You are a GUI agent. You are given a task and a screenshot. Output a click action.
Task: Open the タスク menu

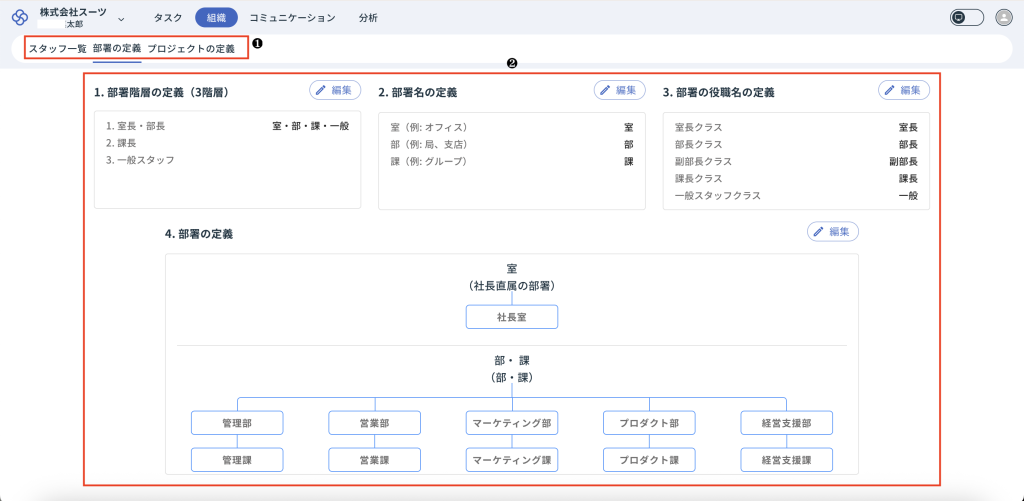pyautogui.click(x=168, y=17)
